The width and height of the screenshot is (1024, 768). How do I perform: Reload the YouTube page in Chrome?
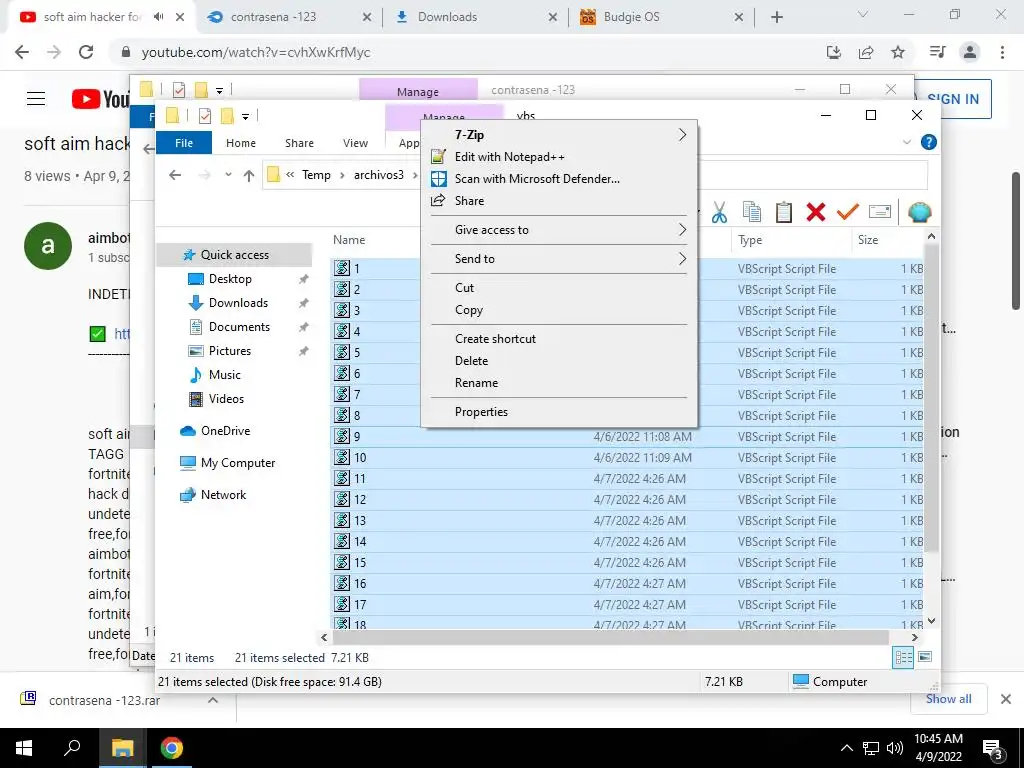point(86,52)
